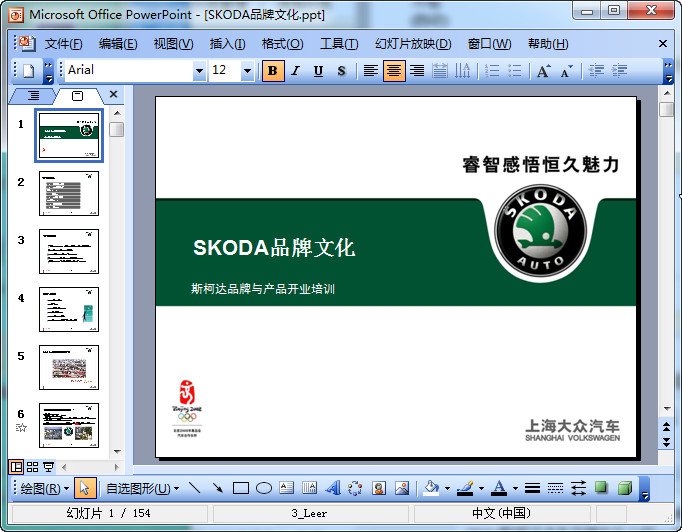682x532 pixels.
Task: Open the 窗口(W) menu
Action: [490, 44]
